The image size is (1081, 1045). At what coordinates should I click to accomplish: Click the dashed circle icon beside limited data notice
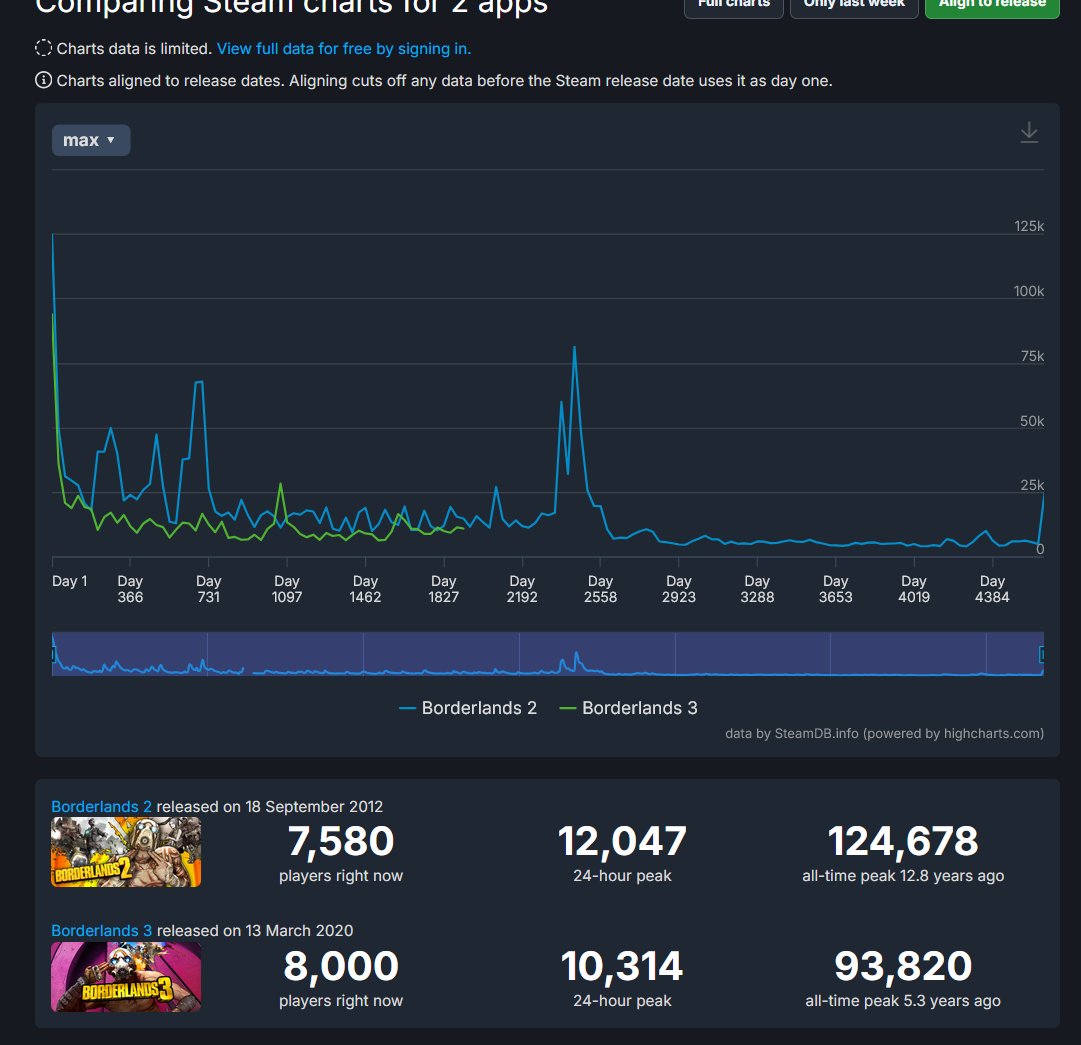click(43, 48)
